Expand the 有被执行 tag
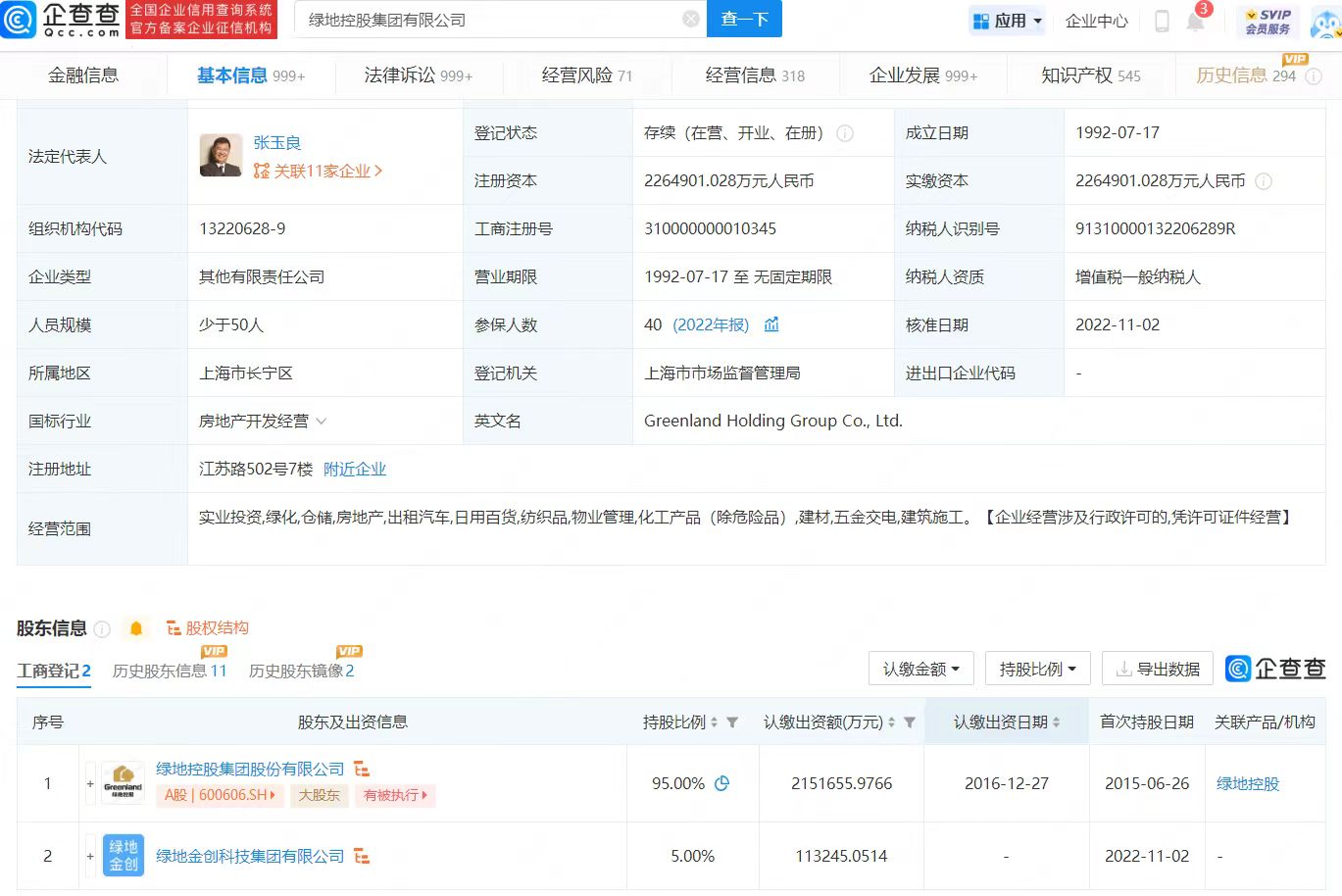This screenshot has width=1342, height=896. coord(395,795)
